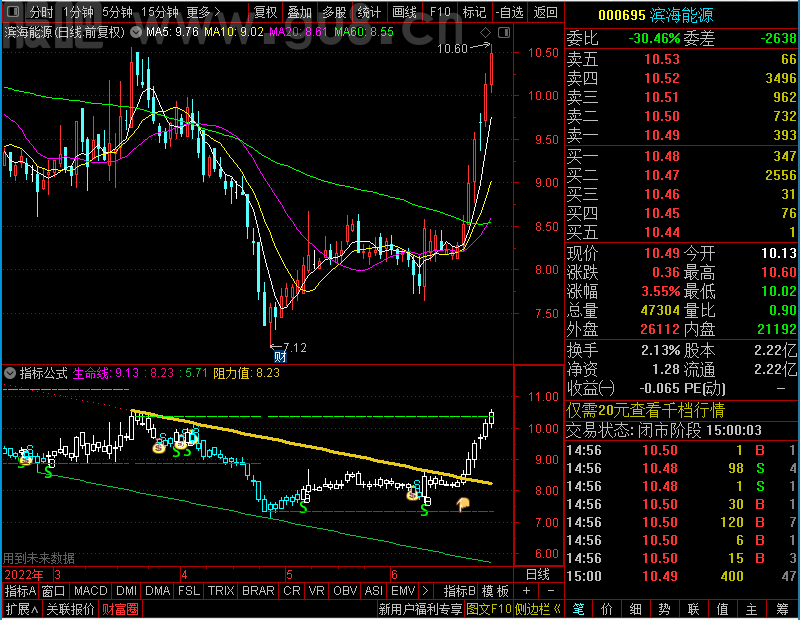Switch indicator to MACD
800x620 pixels.
tap(90, 591)
